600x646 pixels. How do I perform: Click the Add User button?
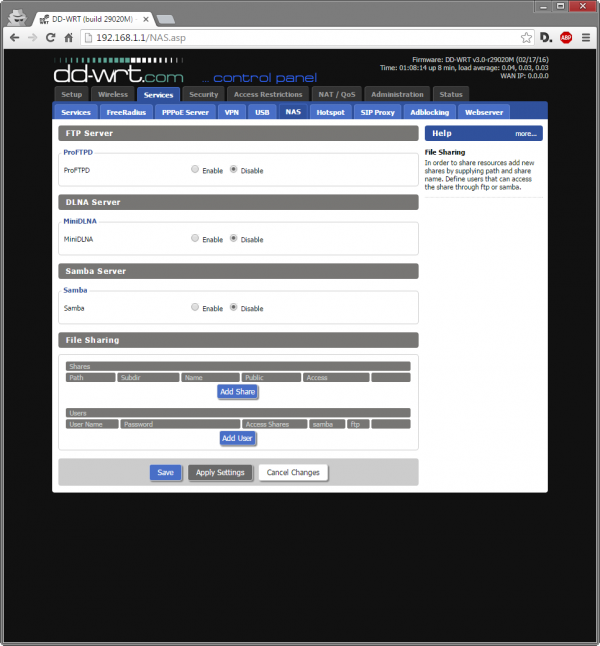click(238, 438)
